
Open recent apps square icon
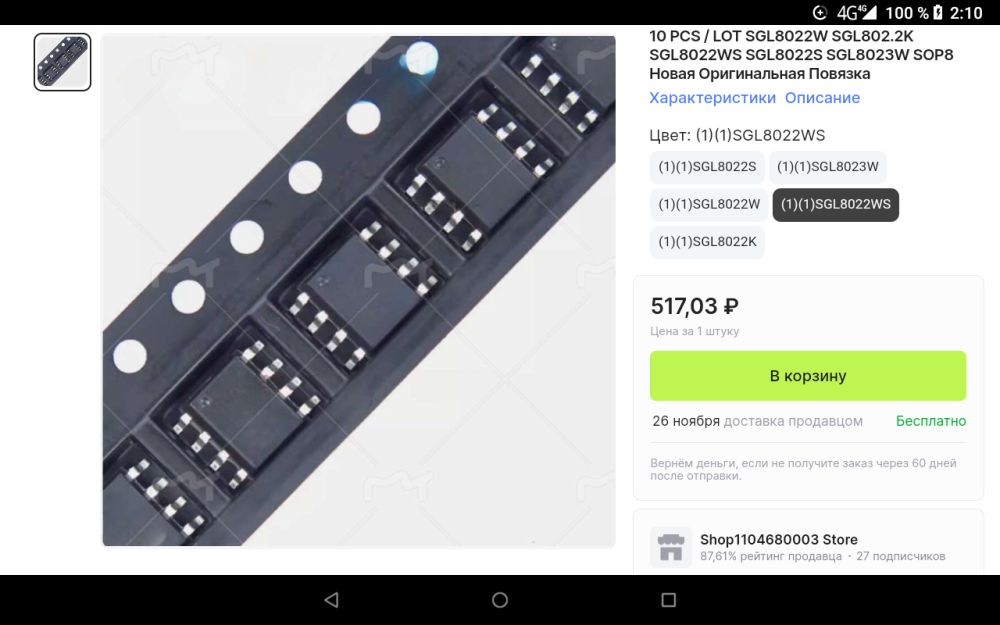click(x=668, y=599)
